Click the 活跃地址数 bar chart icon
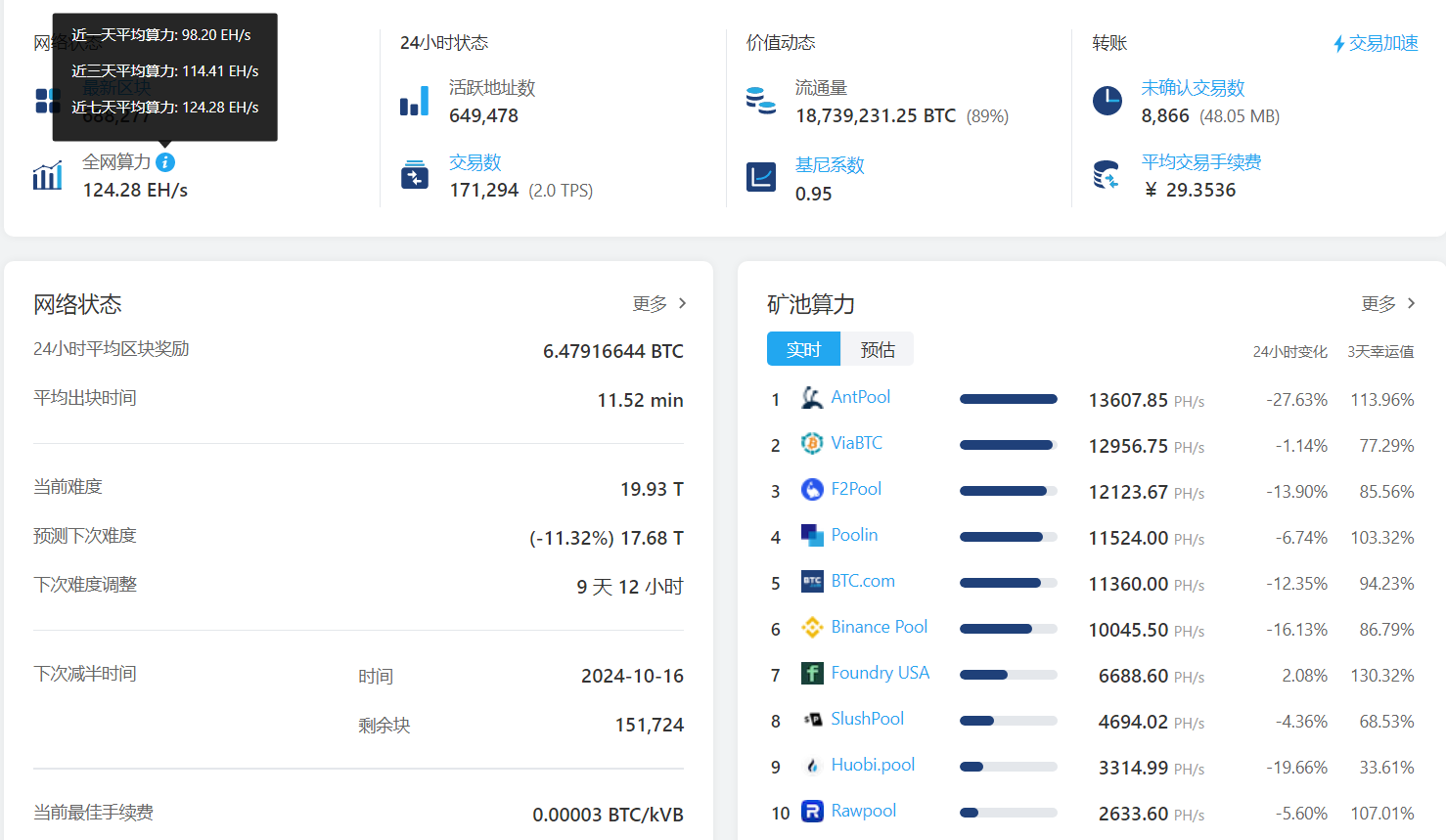Screen dimensions: 1446x840 (x=415, y=101)
